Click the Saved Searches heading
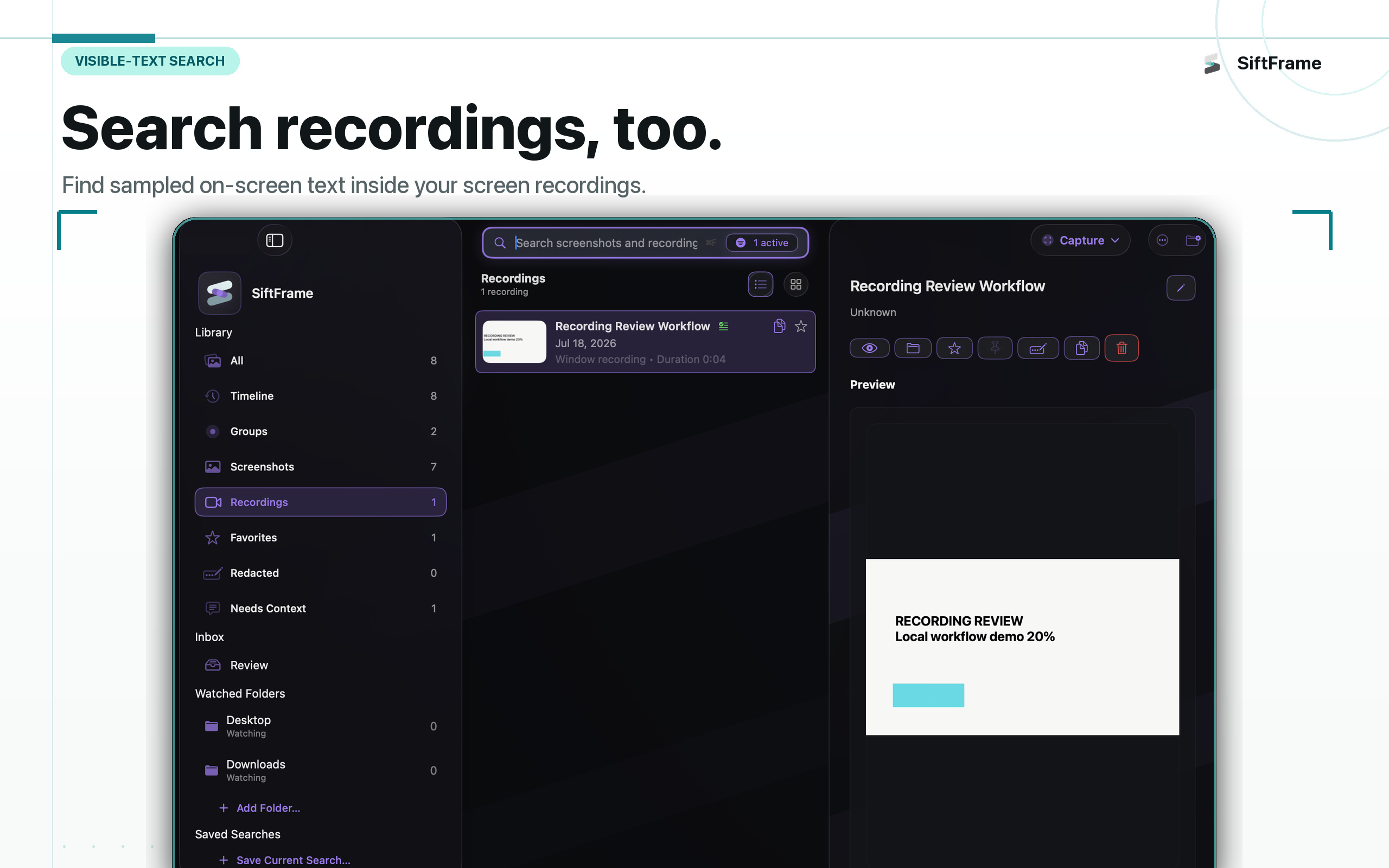Viewport: 1389px width, 868px height. coord(238,834)
